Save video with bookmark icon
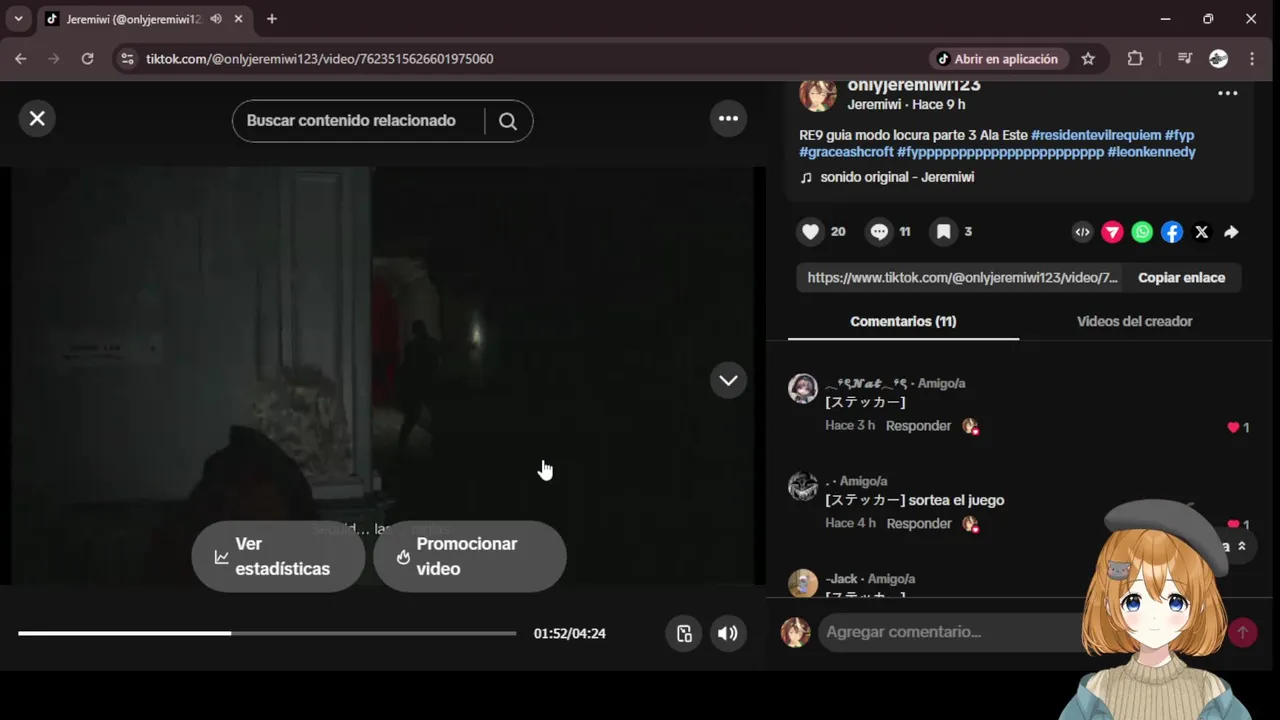Viewport: 1280px width, 720px height. point(943,232)
